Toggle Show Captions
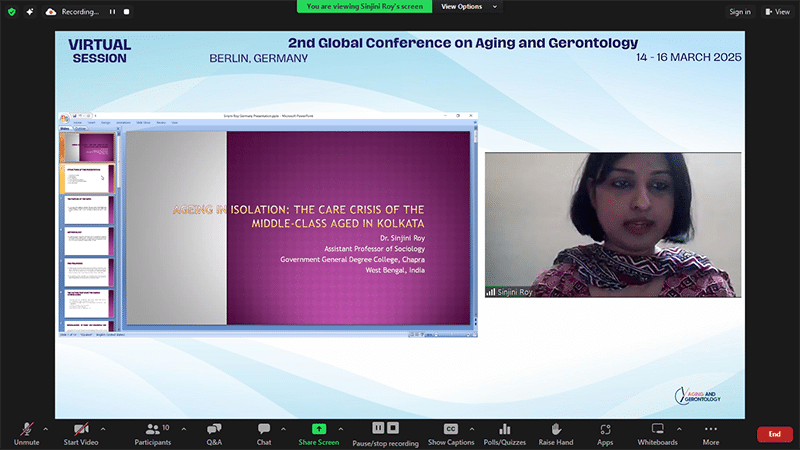800x450 pixels. [x=451, y=431]
